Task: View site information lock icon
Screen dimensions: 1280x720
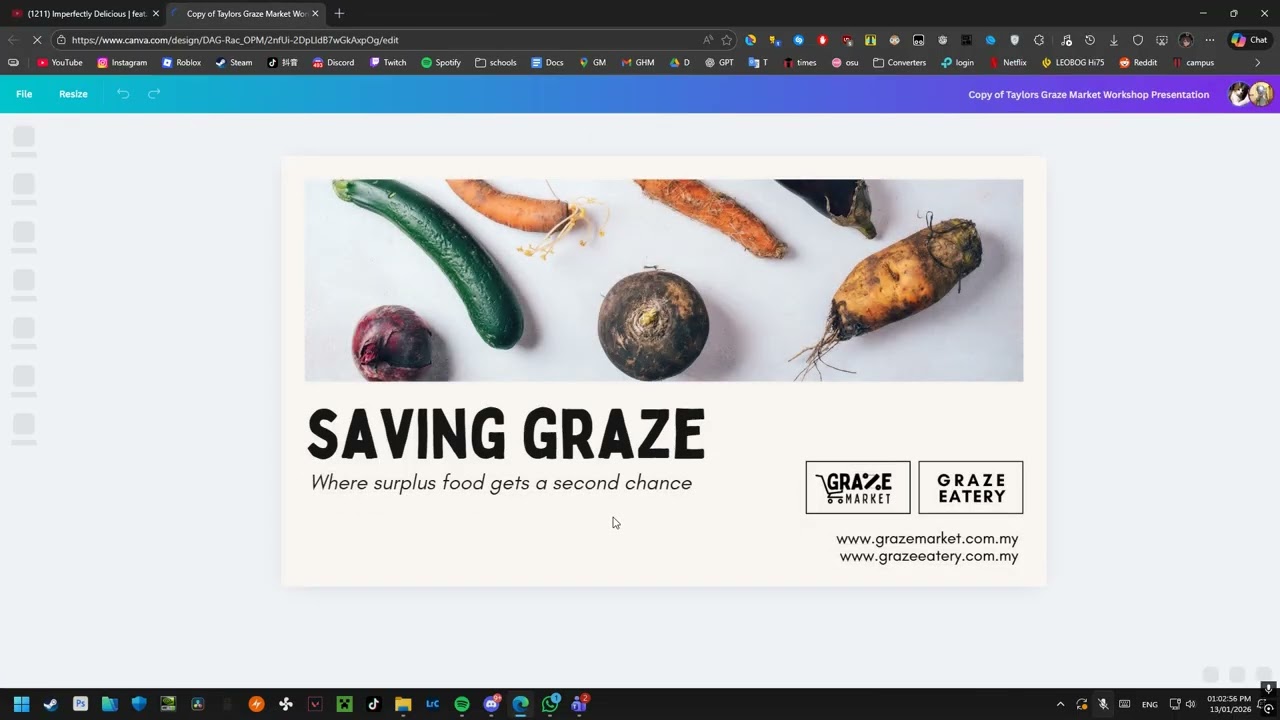Action: pos(61,40)
